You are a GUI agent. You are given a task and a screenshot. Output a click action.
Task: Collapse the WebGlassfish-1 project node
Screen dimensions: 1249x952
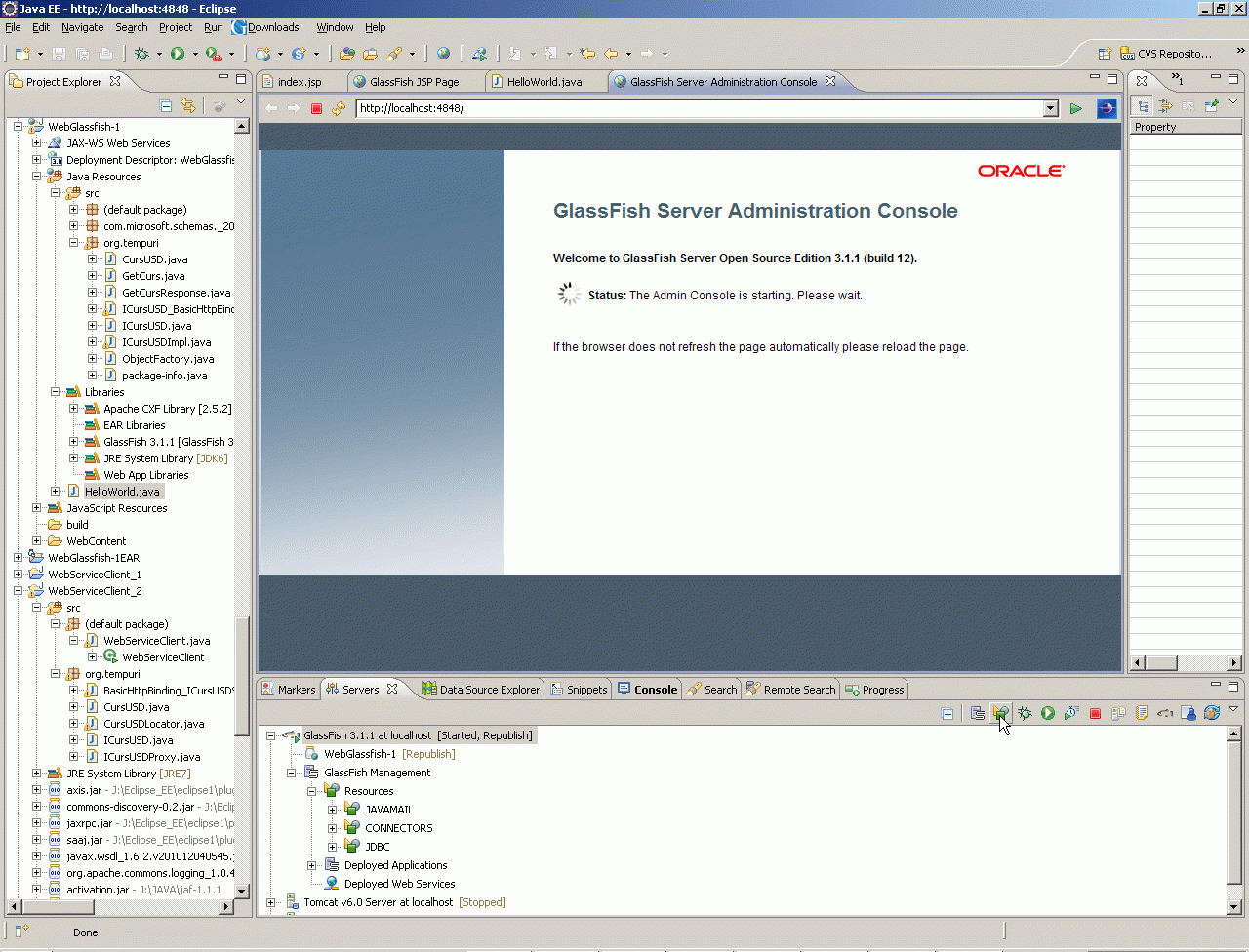pos(18,127)
